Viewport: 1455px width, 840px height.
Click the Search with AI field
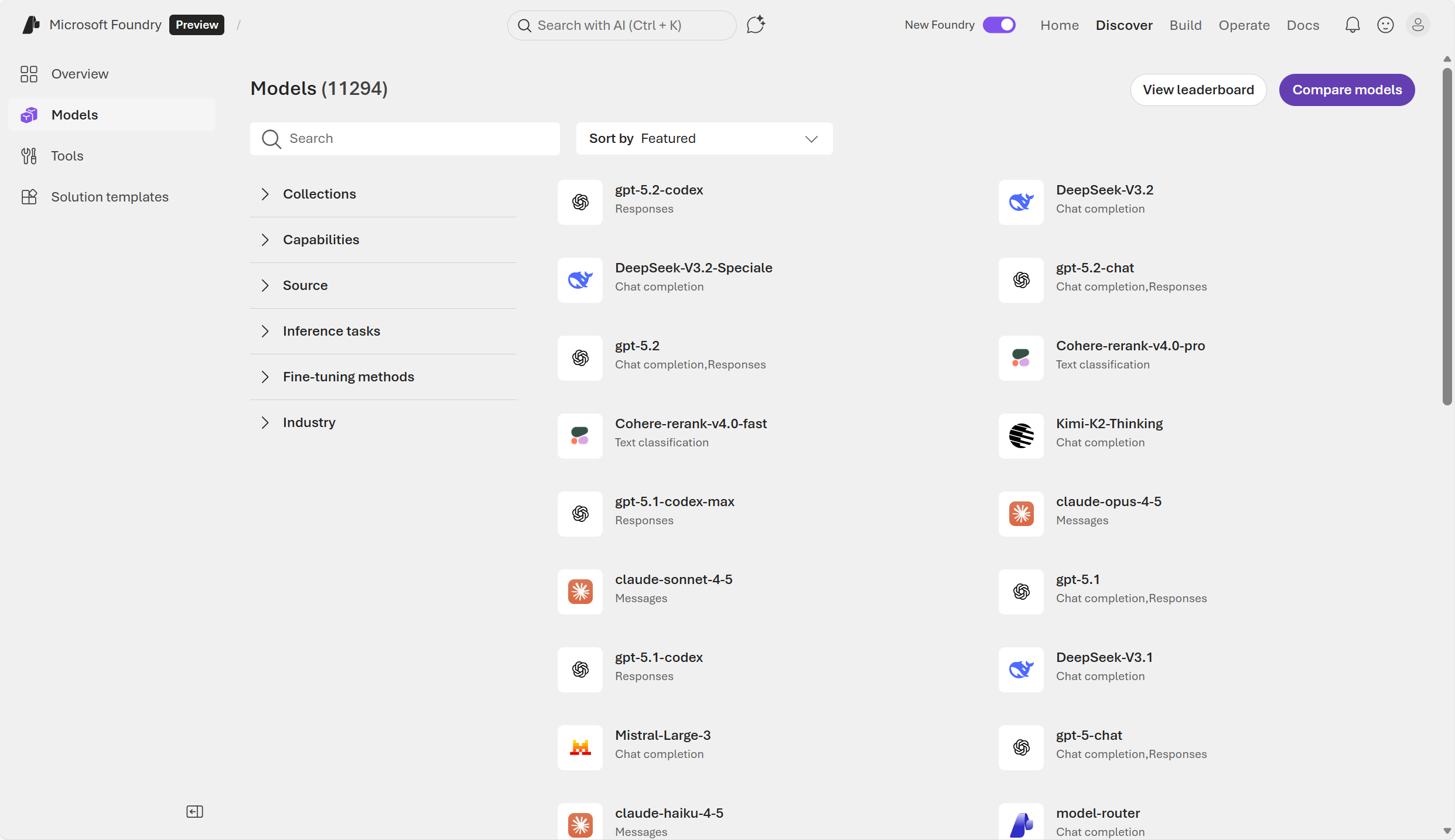[621, 25]
